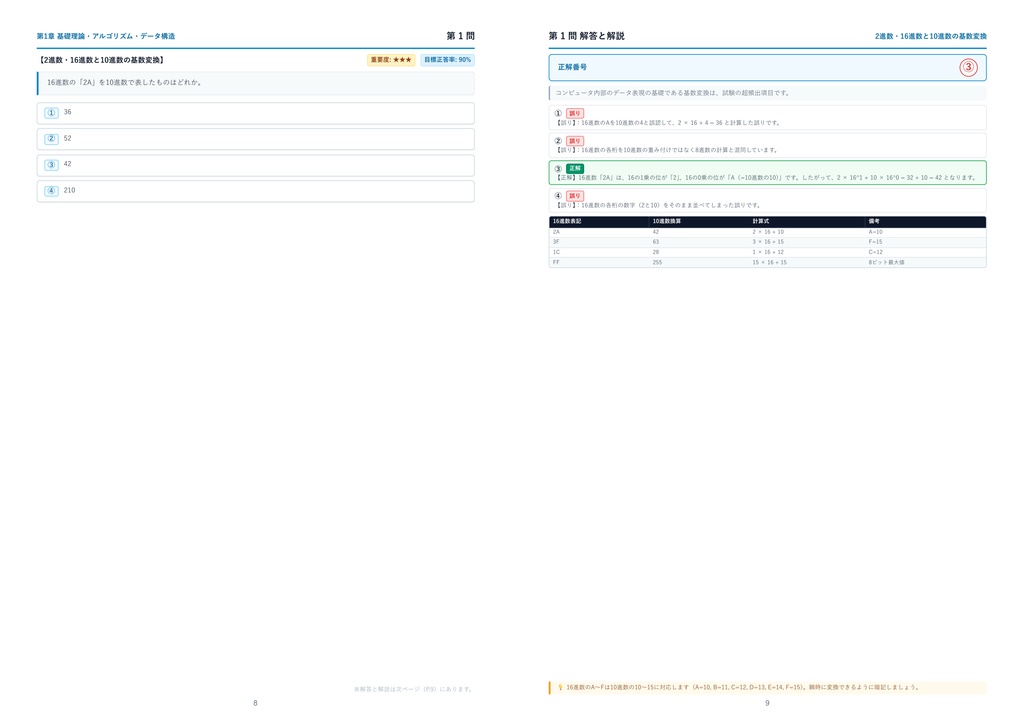This screenshot has height=724, width=1024.
Task: Click the F=15 note in the table
Action: [875, 242]
